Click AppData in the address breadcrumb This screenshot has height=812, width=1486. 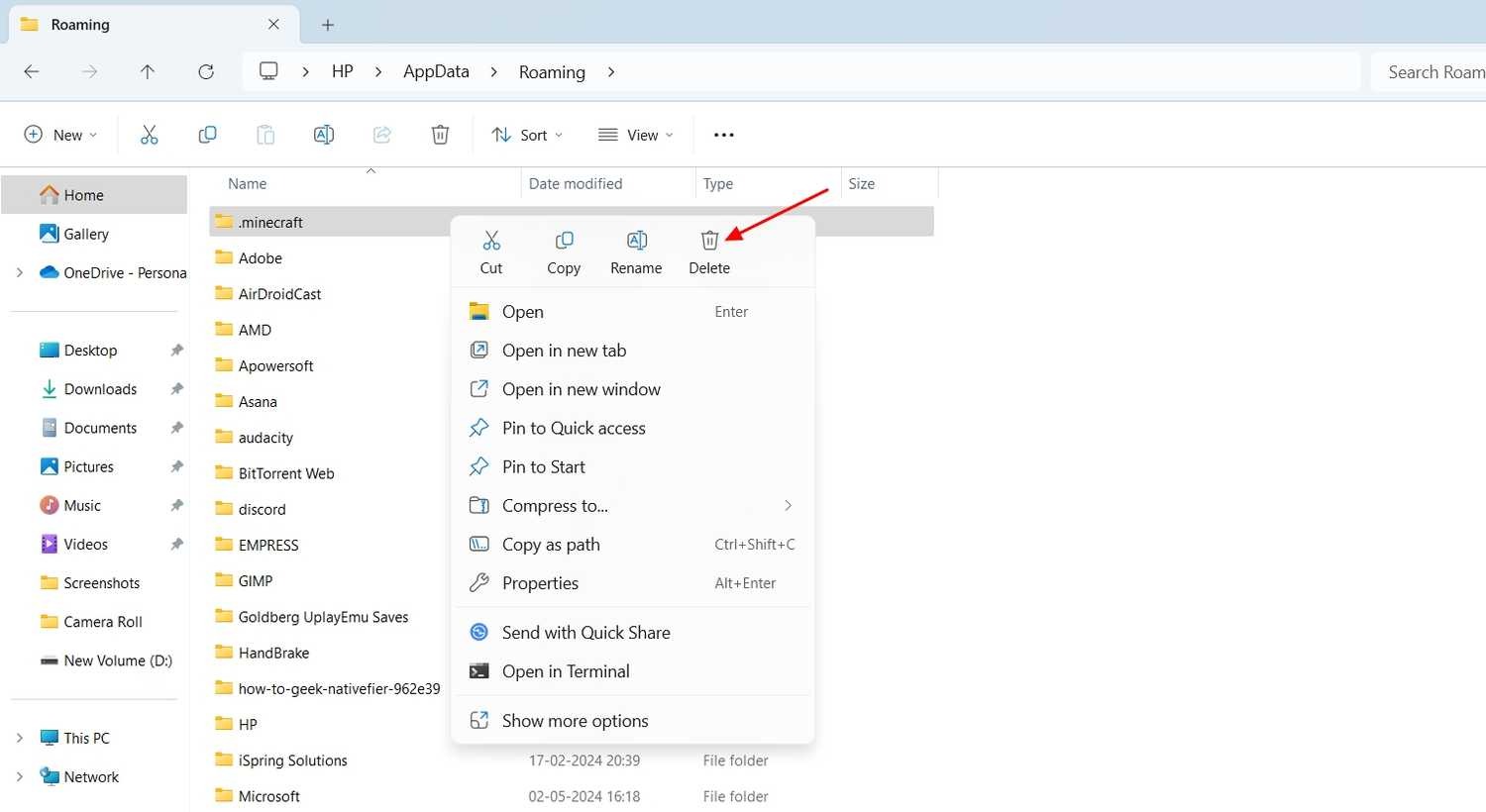coord(436,71)
